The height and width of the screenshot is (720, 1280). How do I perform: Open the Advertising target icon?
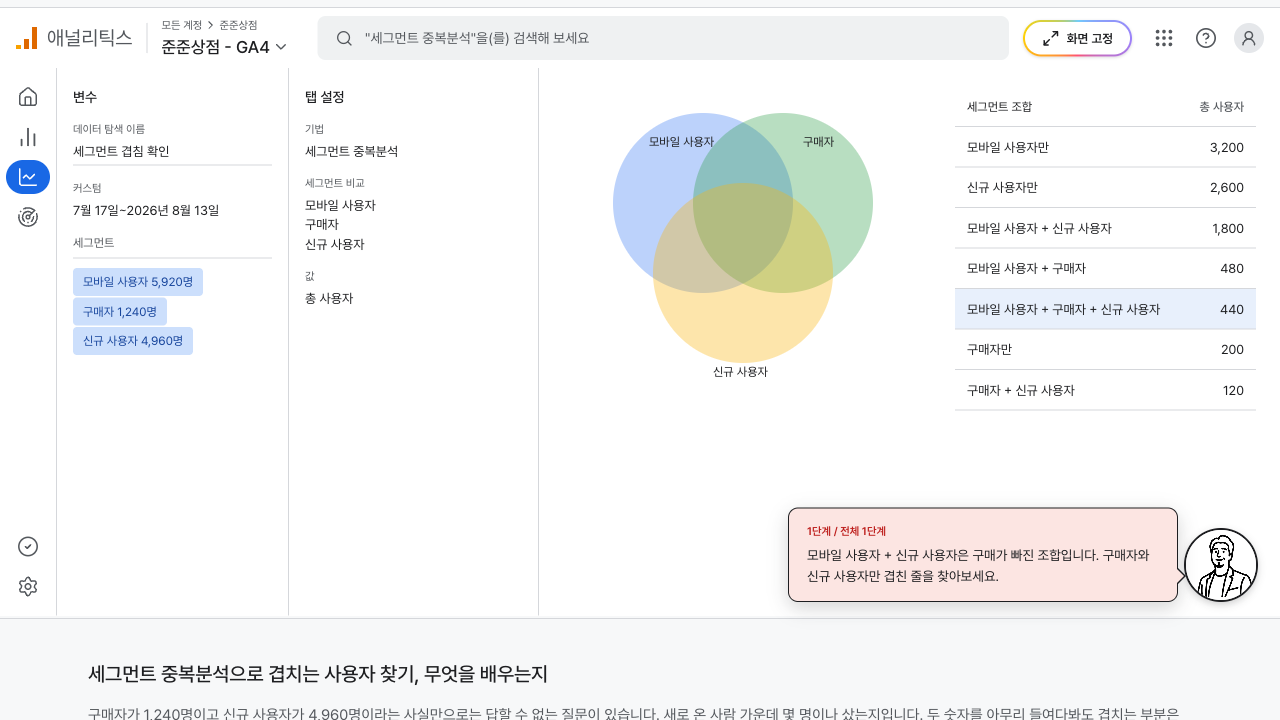[x=28, y=217]
